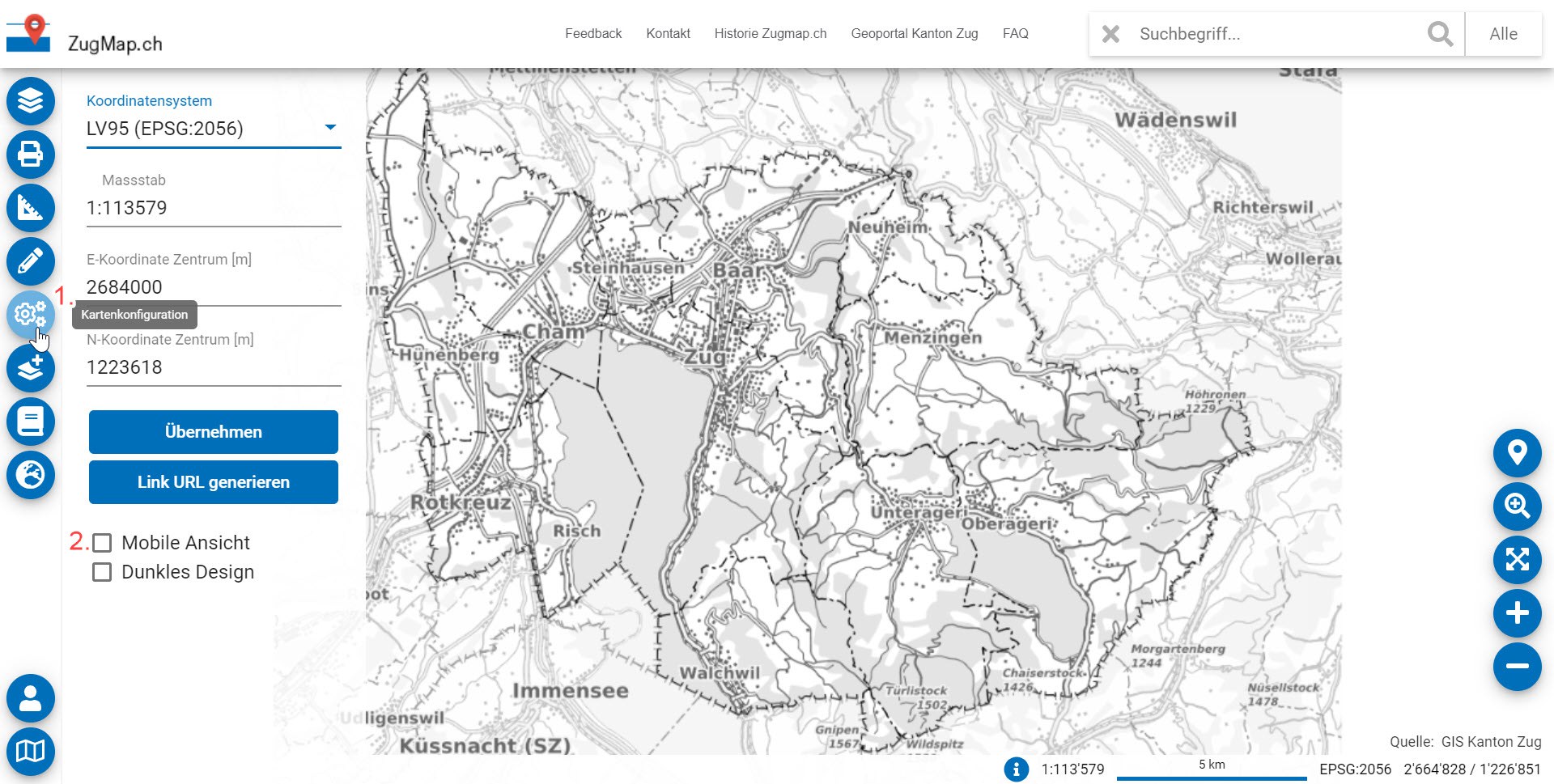This screenshot has width=1554, height=784.
Task: Click the full extent arrows button
Action: [x=1517, y=560]
